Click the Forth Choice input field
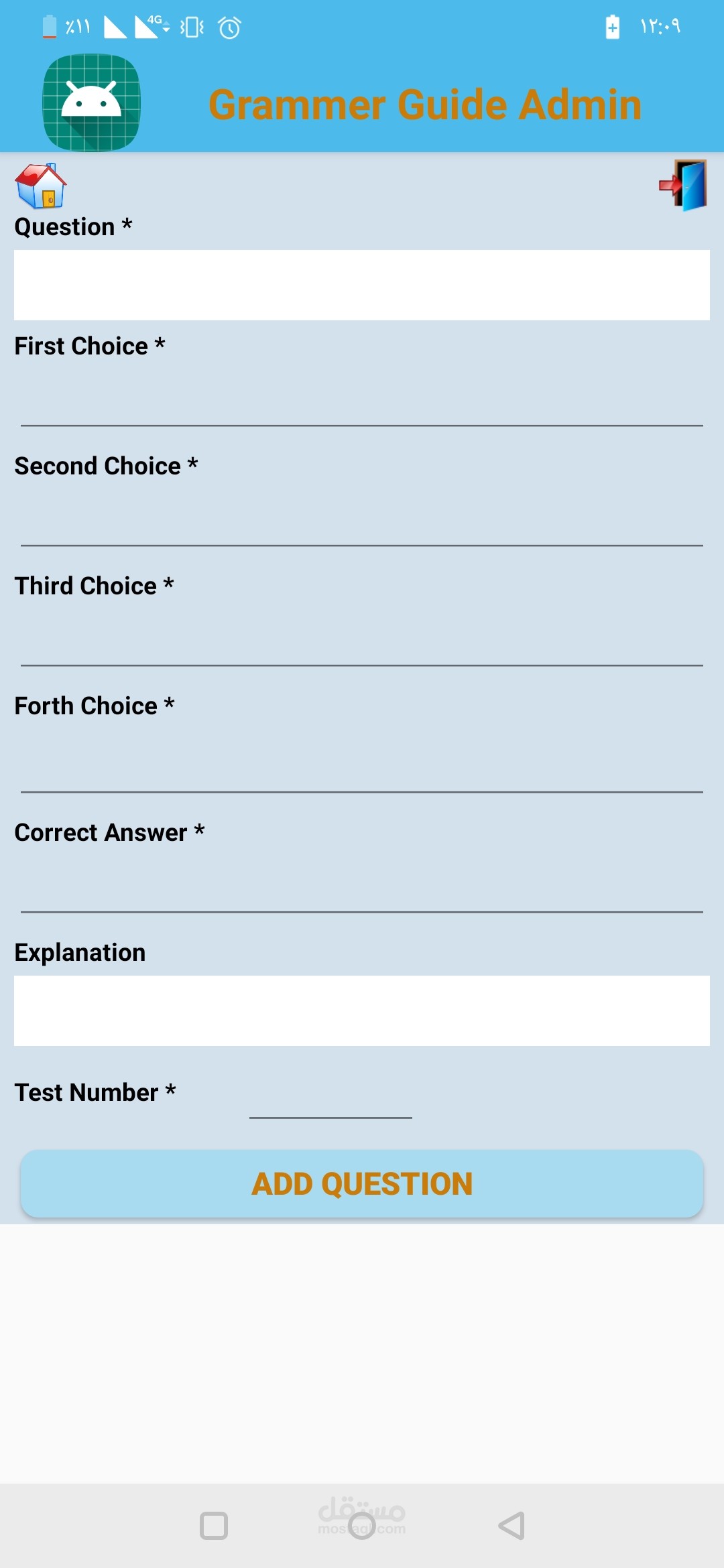 pyautogui.click(x=362, y=768)
